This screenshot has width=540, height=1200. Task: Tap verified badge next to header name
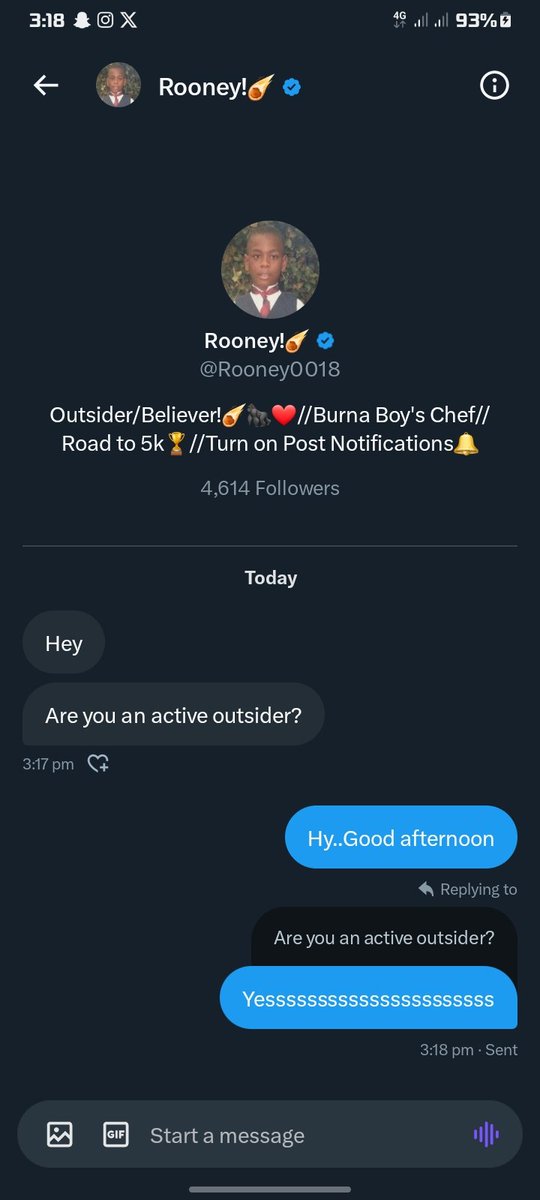[291, 87]
